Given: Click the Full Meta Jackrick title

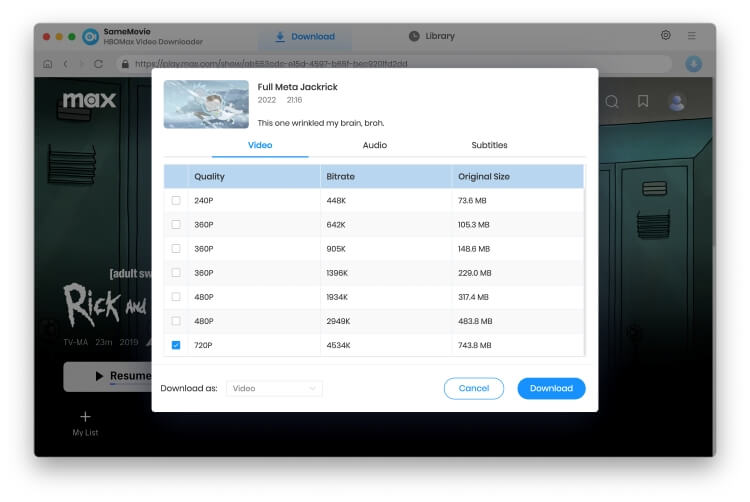Looking at the screenshot, I should (298, 87).
